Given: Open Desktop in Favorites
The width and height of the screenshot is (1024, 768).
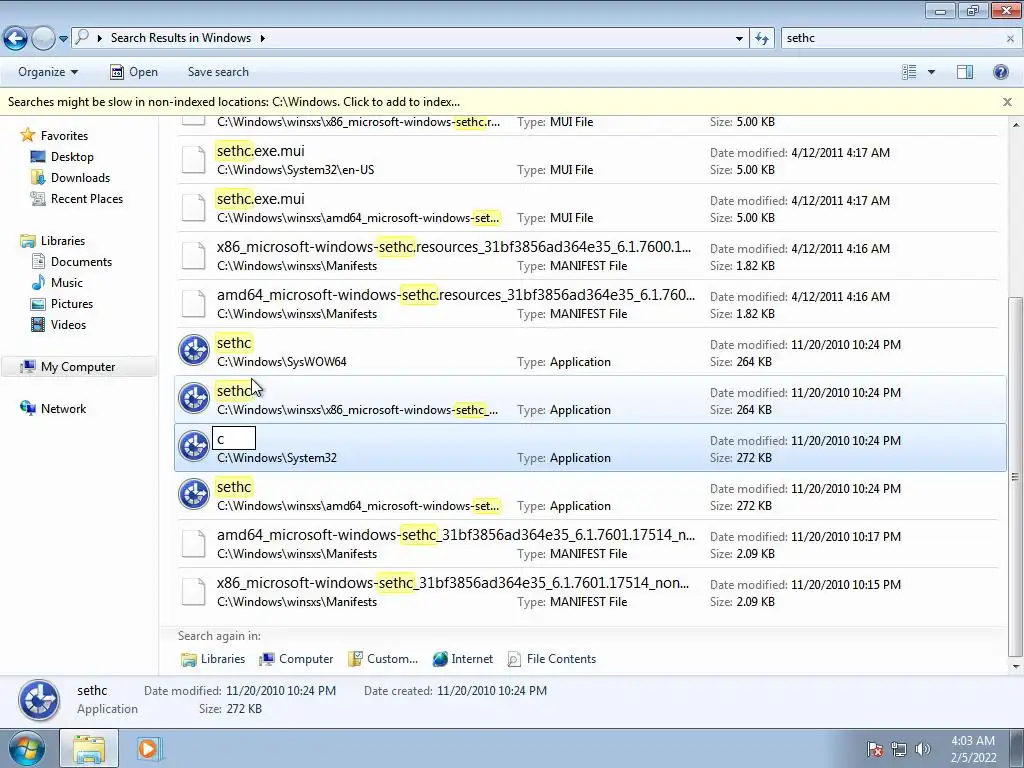Looking at the screenshot, I should click(x=72, y=157).
